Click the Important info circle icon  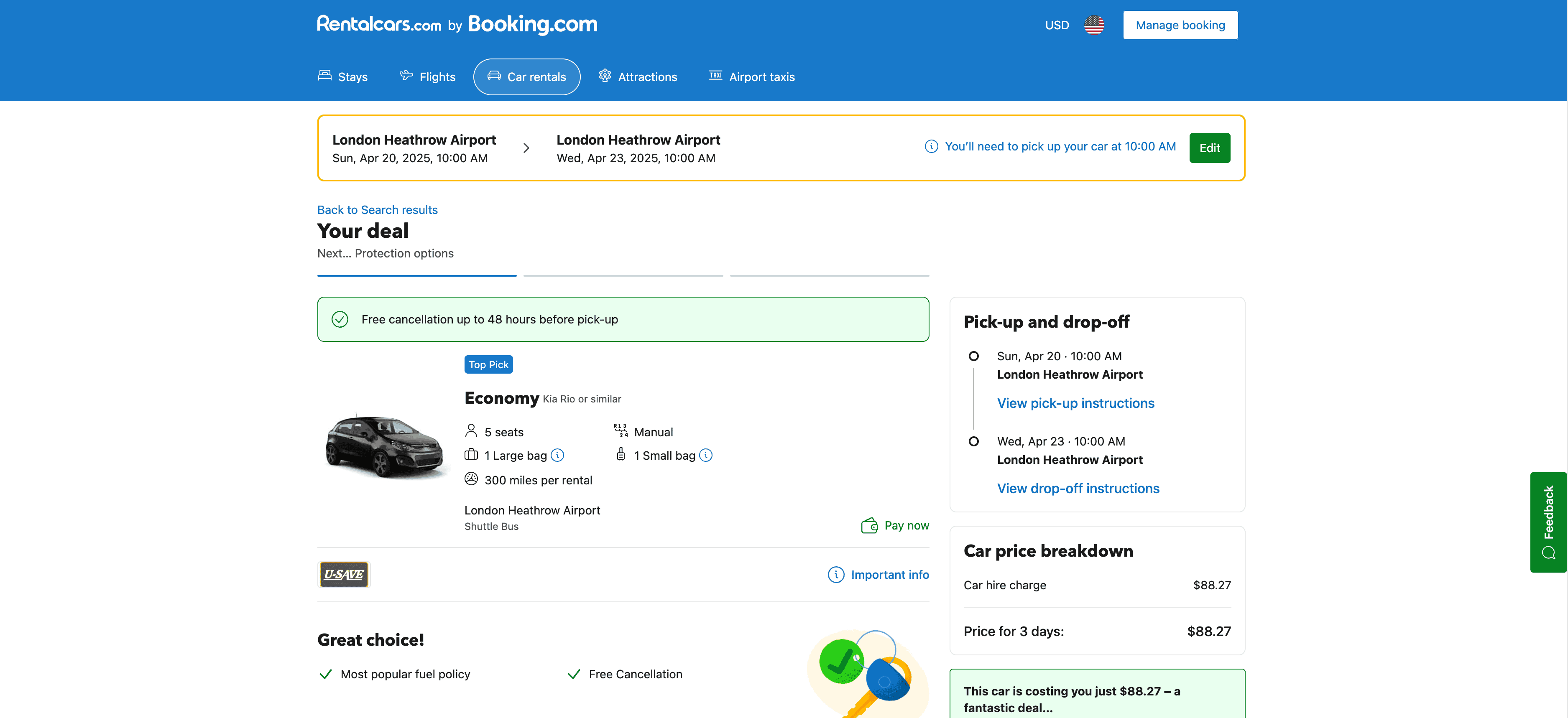pyautogui.click(x=836, y=574)
